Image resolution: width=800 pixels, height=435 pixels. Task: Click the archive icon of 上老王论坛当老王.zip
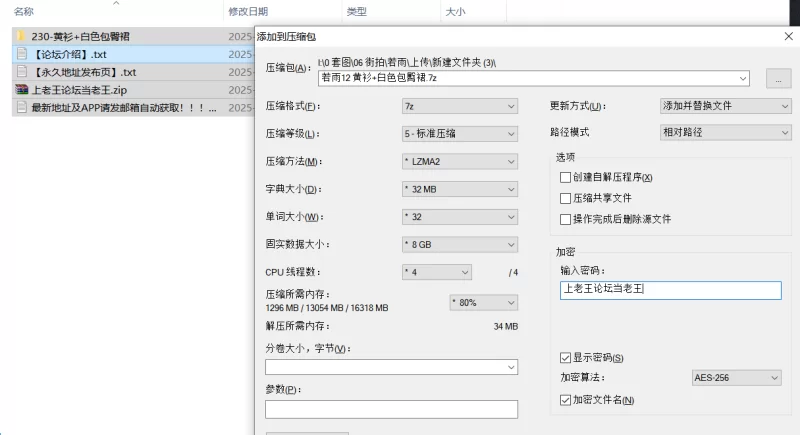coord(21,90)
